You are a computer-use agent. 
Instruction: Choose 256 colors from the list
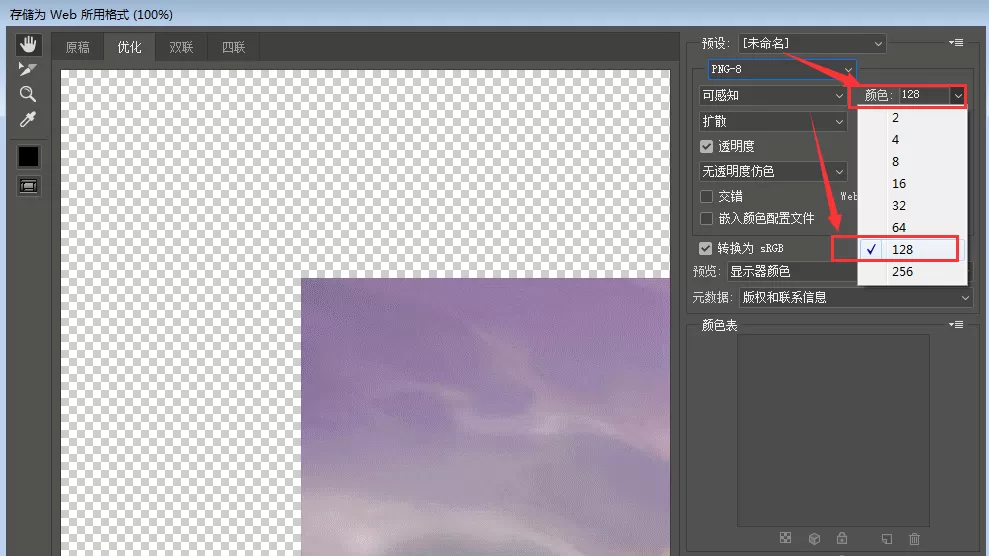[x=912, y=272]
